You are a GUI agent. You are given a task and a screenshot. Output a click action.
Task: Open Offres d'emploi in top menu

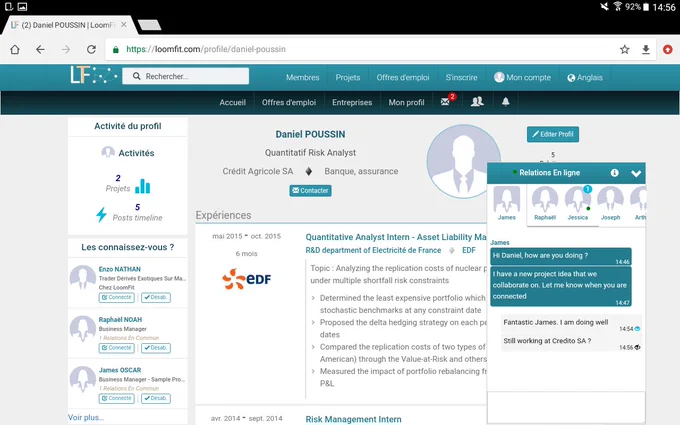coord(403,77)
